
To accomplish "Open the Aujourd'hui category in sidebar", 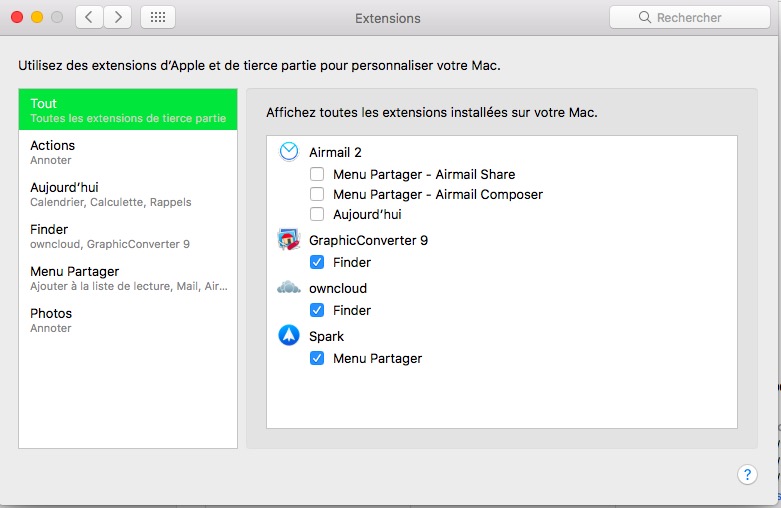I will coord(128,194).
